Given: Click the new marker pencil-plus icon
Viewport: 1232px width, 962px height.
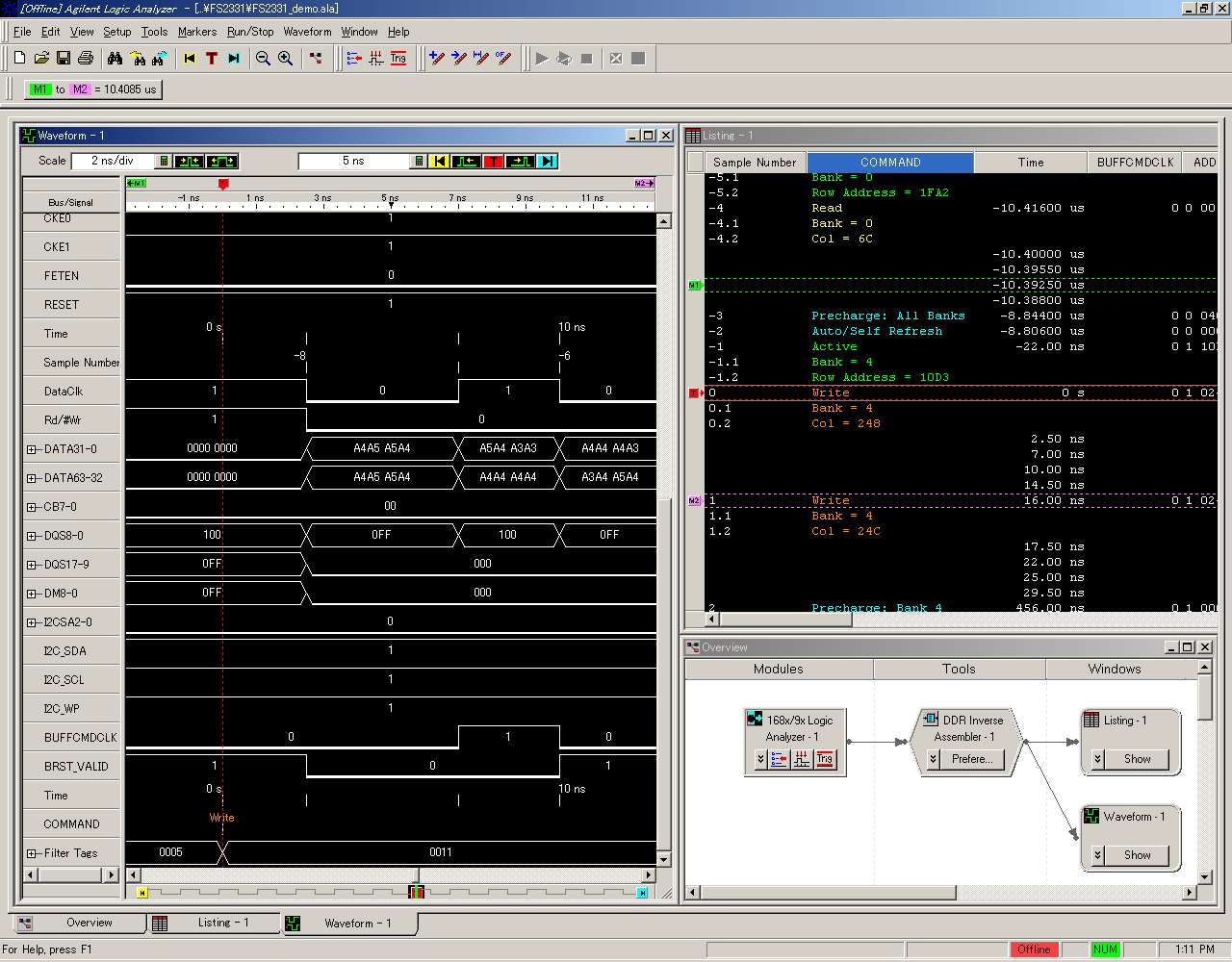Looking at the screenshot, I should (436, 59).
